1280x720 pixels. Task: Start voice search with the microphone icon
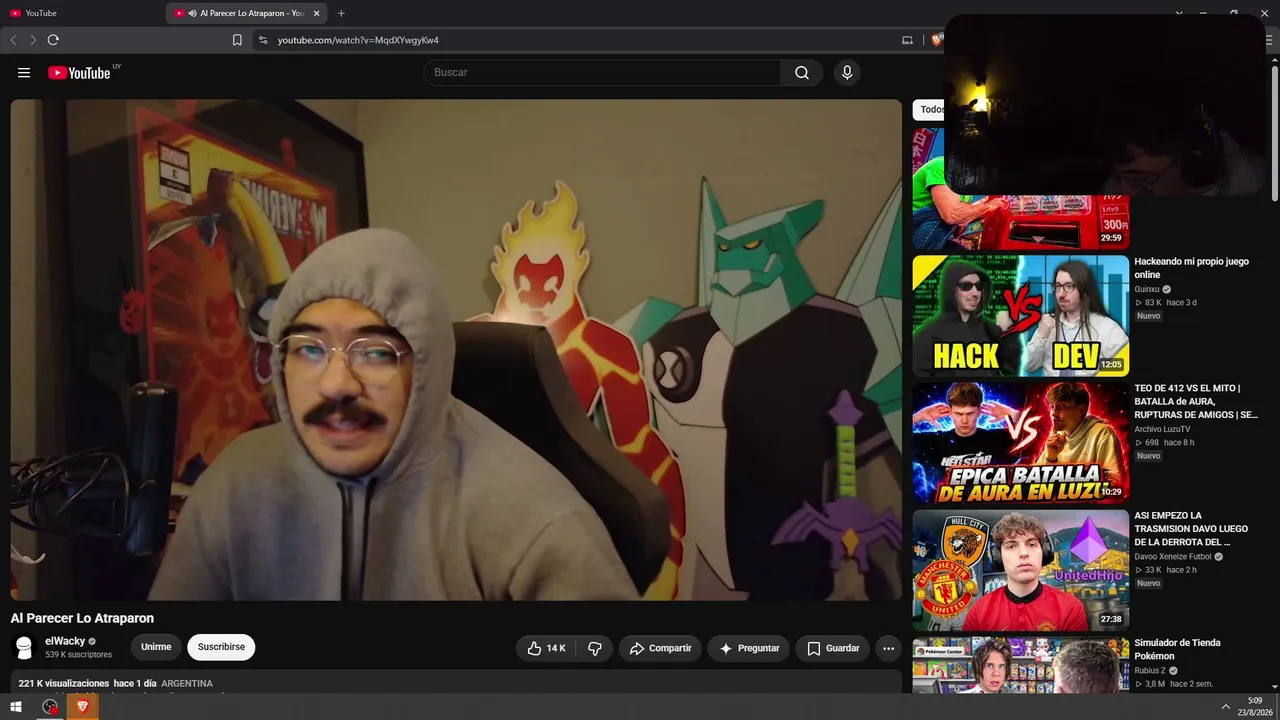[847, 72]
